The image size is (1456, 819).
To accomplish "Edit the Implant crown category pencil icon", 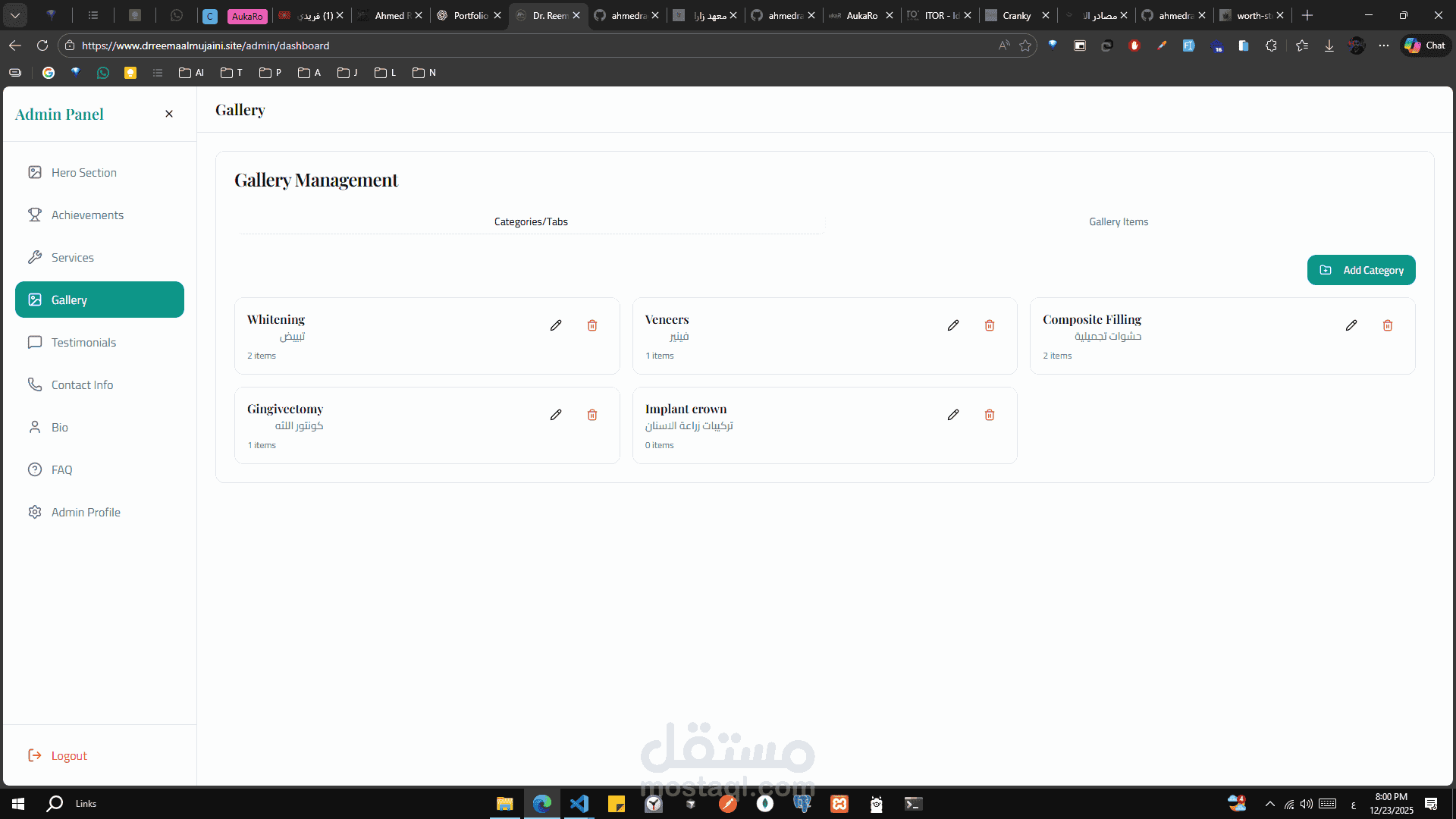I will (x=953, y=415).
